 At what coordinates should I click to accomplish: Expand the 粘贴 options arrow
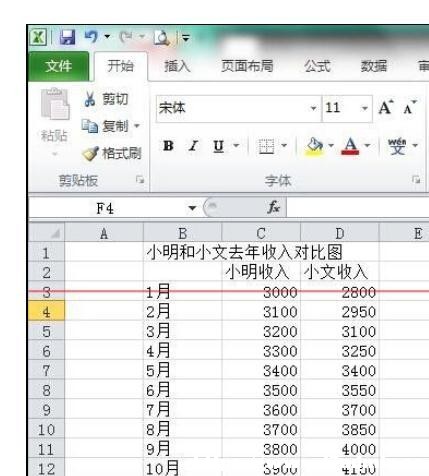click(x=54, y=154)
